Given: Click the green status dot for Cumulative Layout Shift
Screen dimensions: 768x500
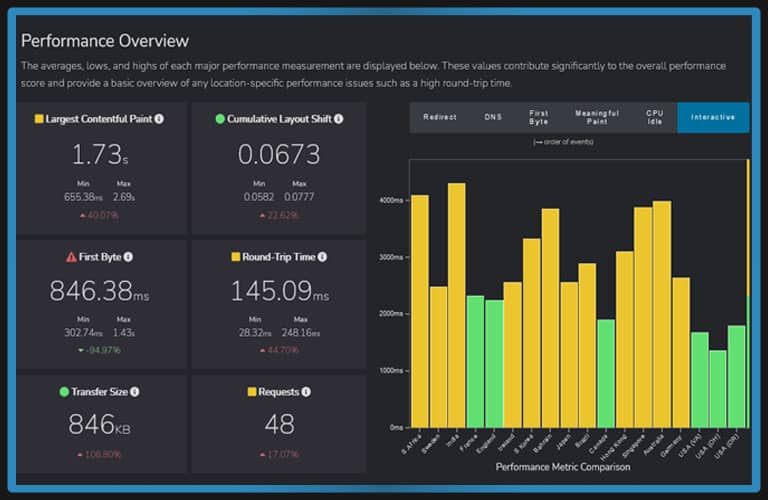Looking at the screenshot, I should click(220, 119).
